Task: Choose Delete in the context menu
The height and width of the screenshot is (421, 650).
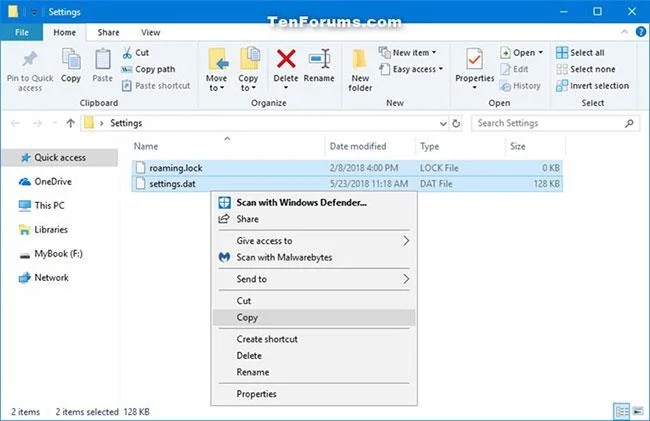Action: click(313, 356)
